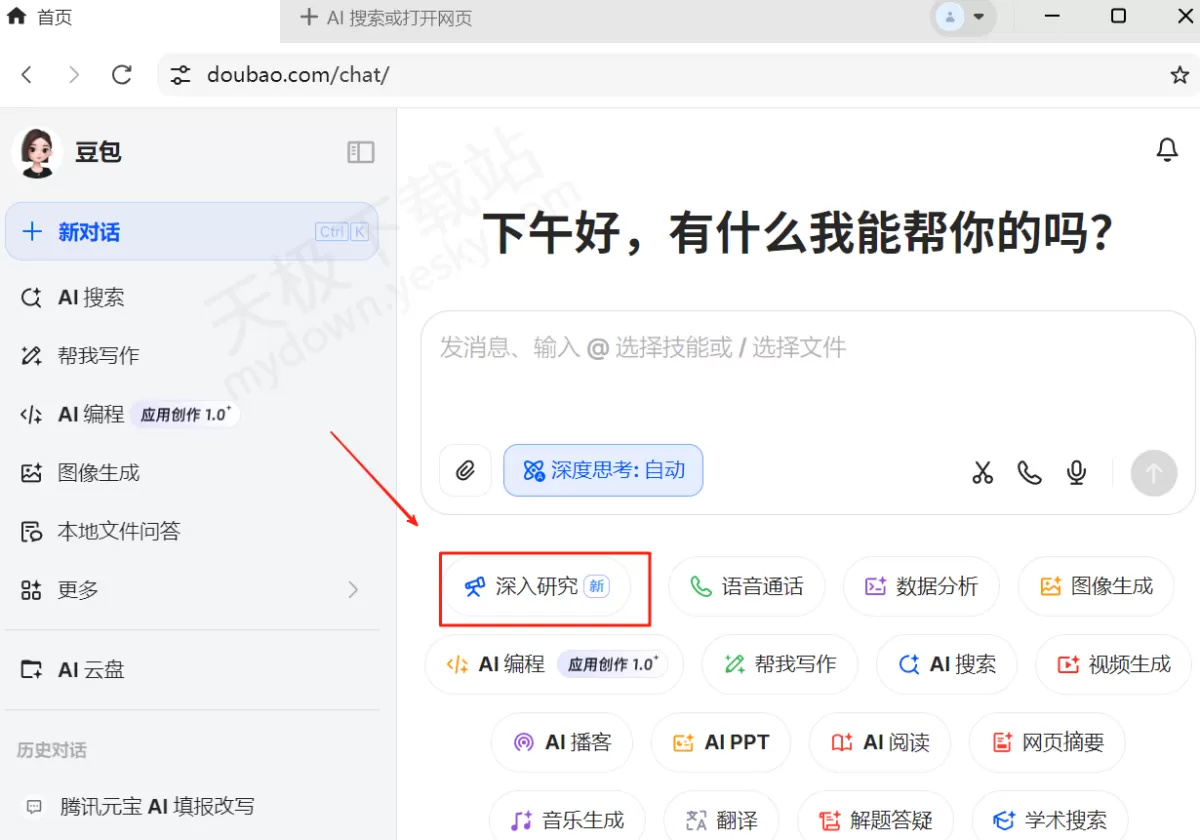Open site settings icon in address bar
The height and width of the screenshot is (840, 1200).
180,75
